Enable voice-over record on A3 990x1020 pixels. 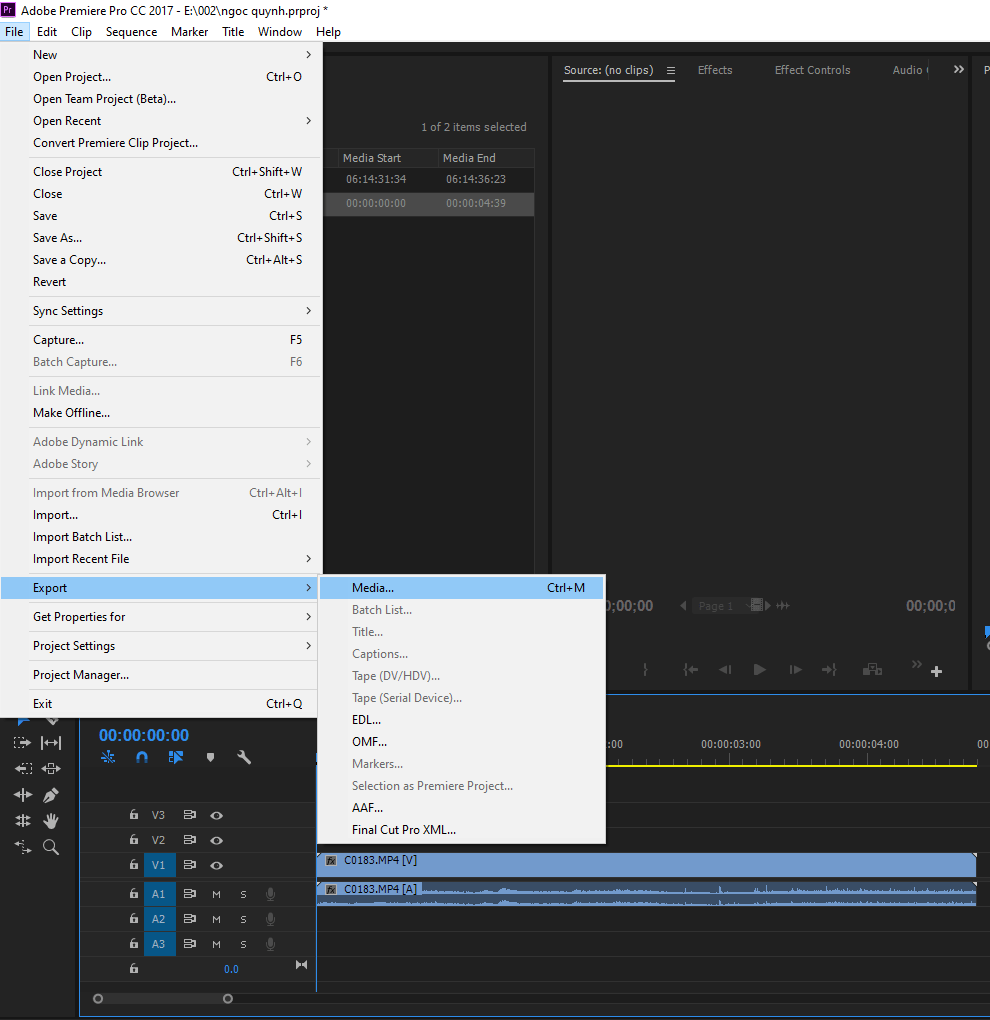(271, 944)
